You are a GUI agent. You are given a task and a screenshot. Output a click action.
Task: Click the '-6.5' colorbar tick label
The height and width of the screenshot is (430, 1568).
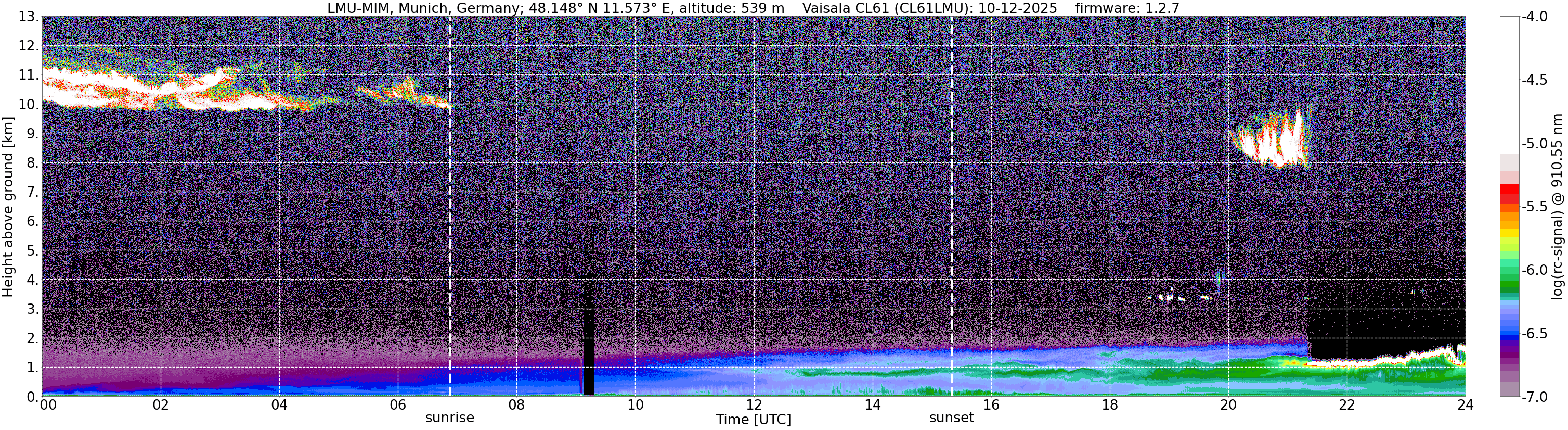click(x=1535, y=333)
